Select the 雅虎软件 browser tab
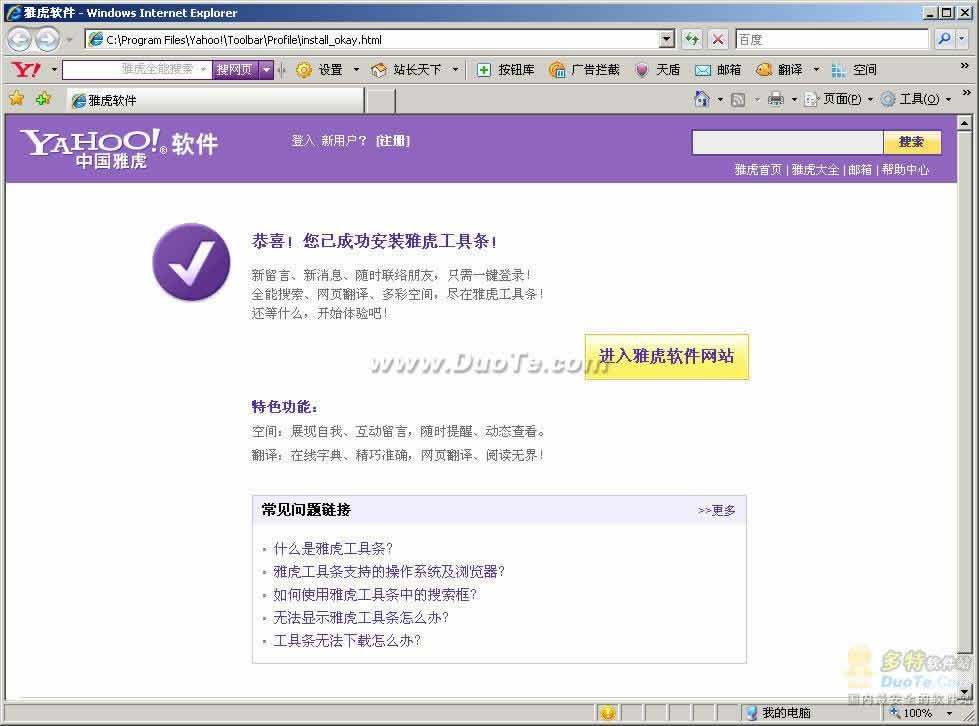Image resolution: width=979 pixels, height=726 pixels. [x=215, y=100]
